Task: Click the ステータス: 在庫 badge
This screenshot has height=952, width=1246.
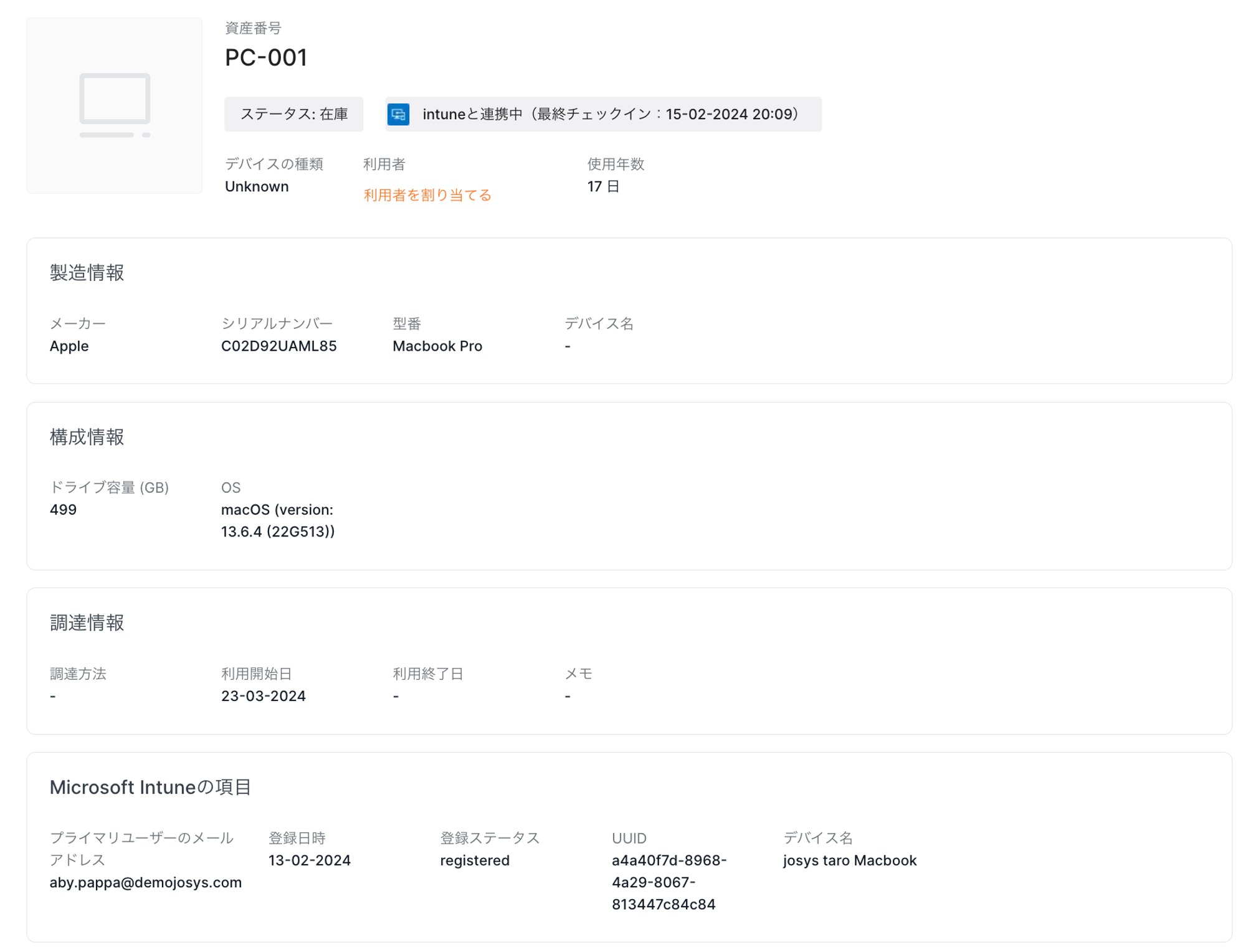Action: [x=293, y=114]
